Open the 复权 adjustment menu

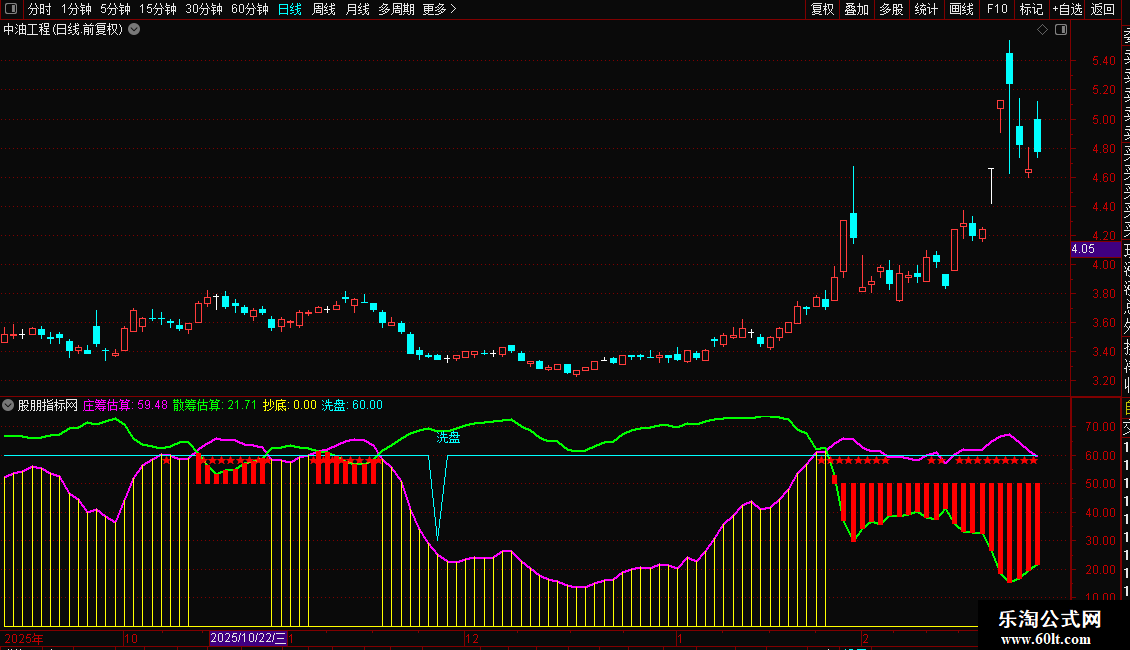pyautogui.click(x=822, y=10)
